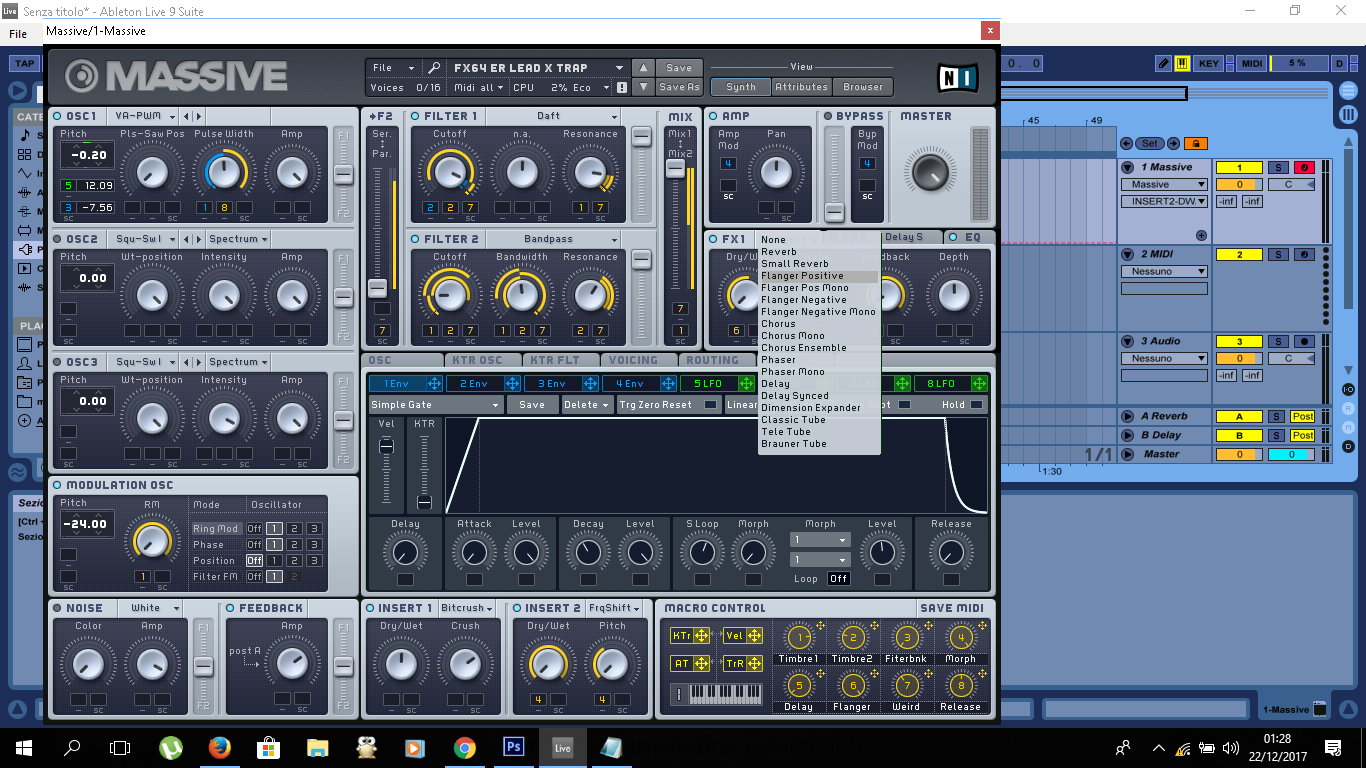Choose Dimension Expander from FX1 list
The width and height of the screenshot is (1366, 768).
click(x=818, y=408)
